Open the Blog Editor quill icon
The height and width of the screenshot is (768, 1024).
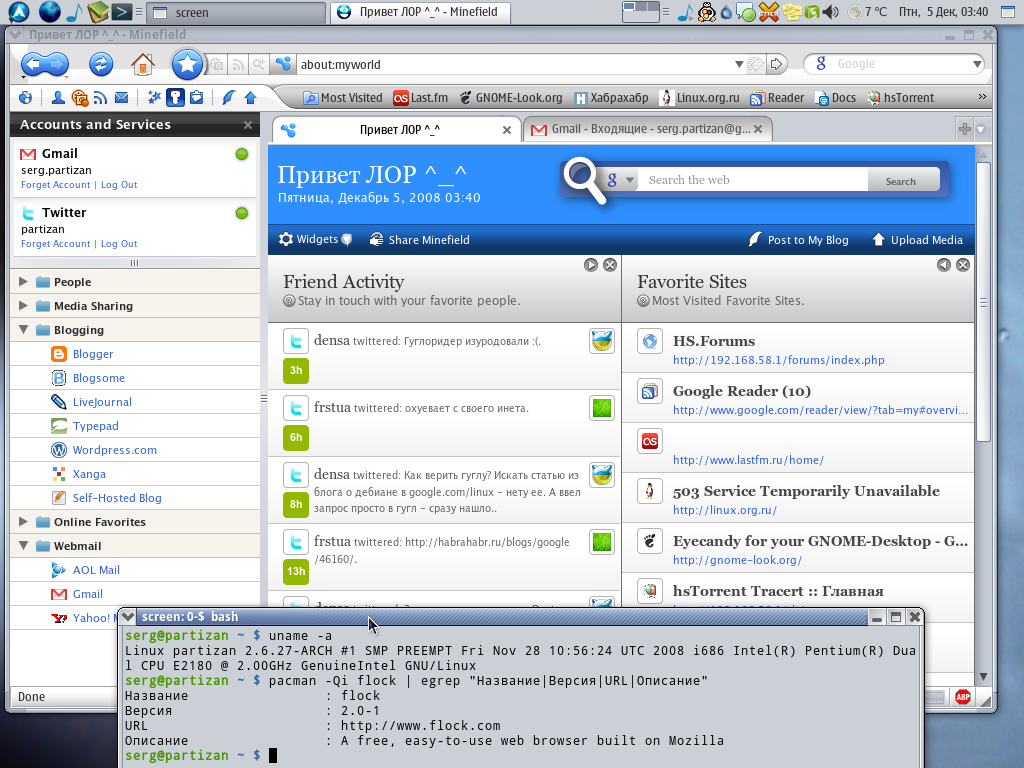(x=229, y=98)
